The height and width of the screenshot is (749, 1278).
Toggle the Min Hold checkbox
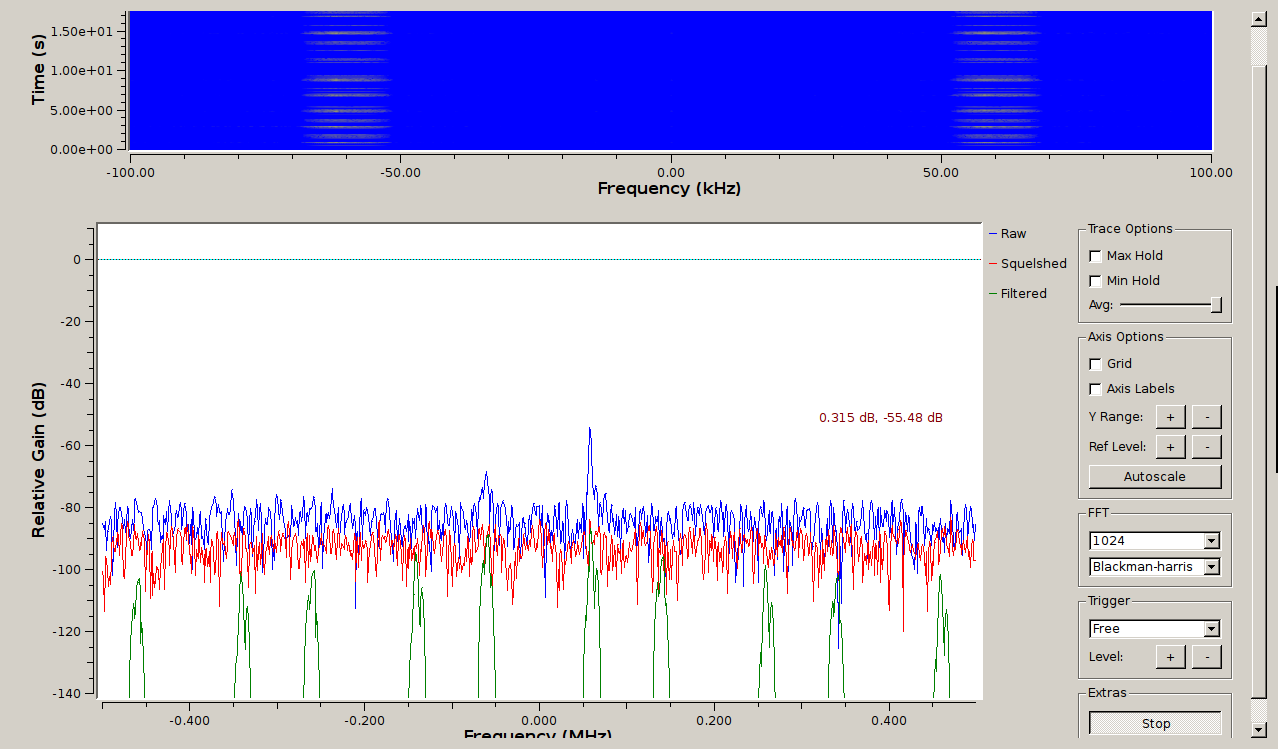[1096, 281]
